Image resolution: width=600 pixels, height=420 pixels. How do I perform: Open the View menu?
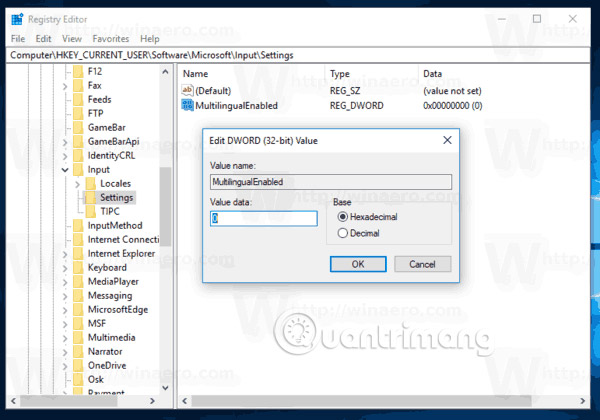click(72, 39)
